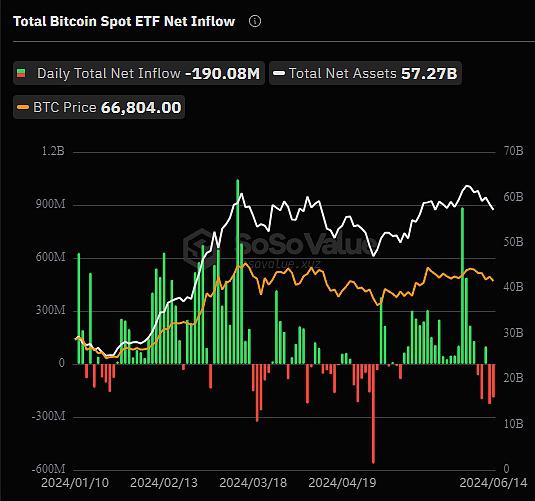Click the 2024/04/19 date axis label
Screen dimensions: 535x501
point(342,483)
